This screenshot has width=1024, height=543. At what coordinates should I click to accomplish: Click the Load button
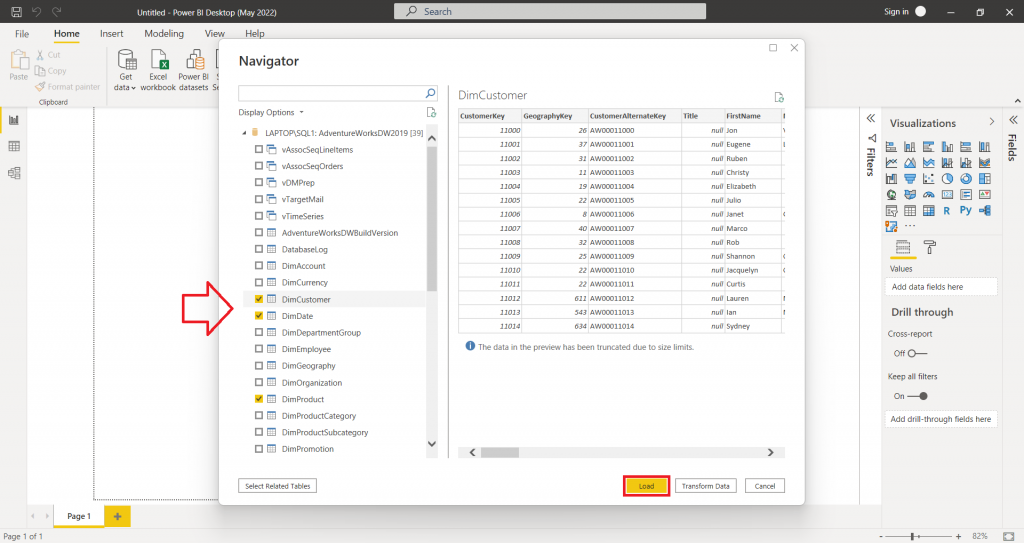click(x=647, y=486)
